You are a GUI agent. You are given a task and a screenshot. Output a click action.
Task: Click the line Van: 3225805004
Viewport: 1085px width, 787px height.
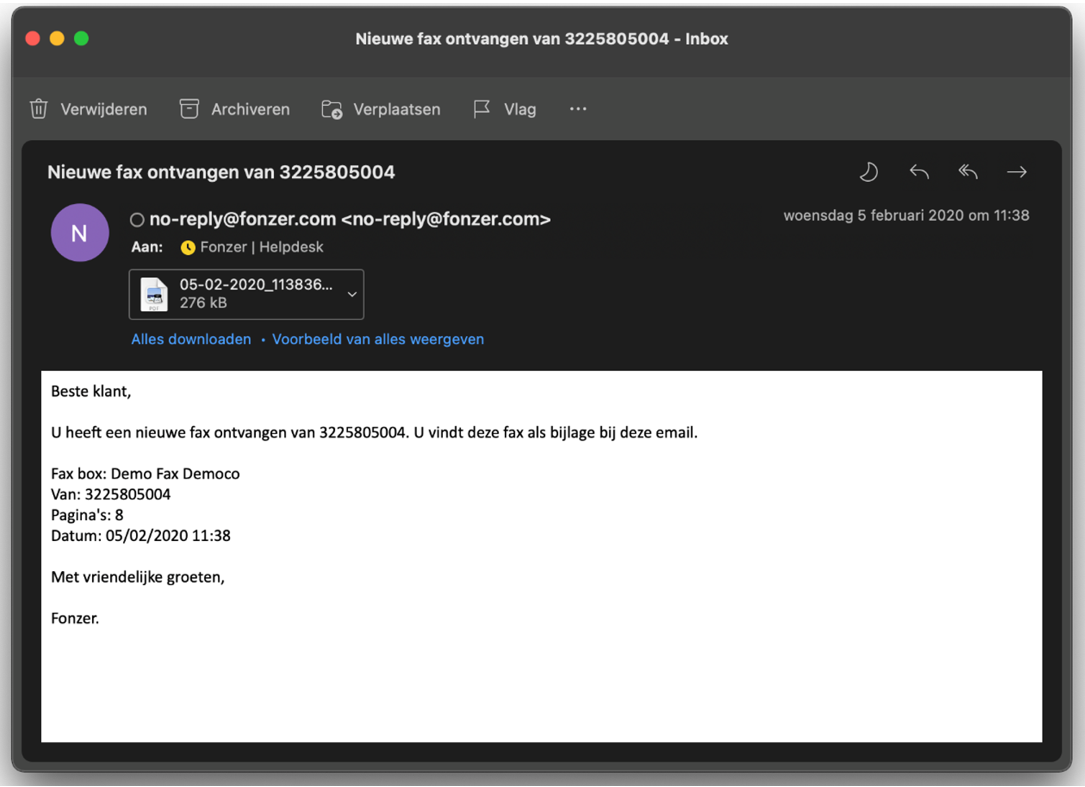111,494
